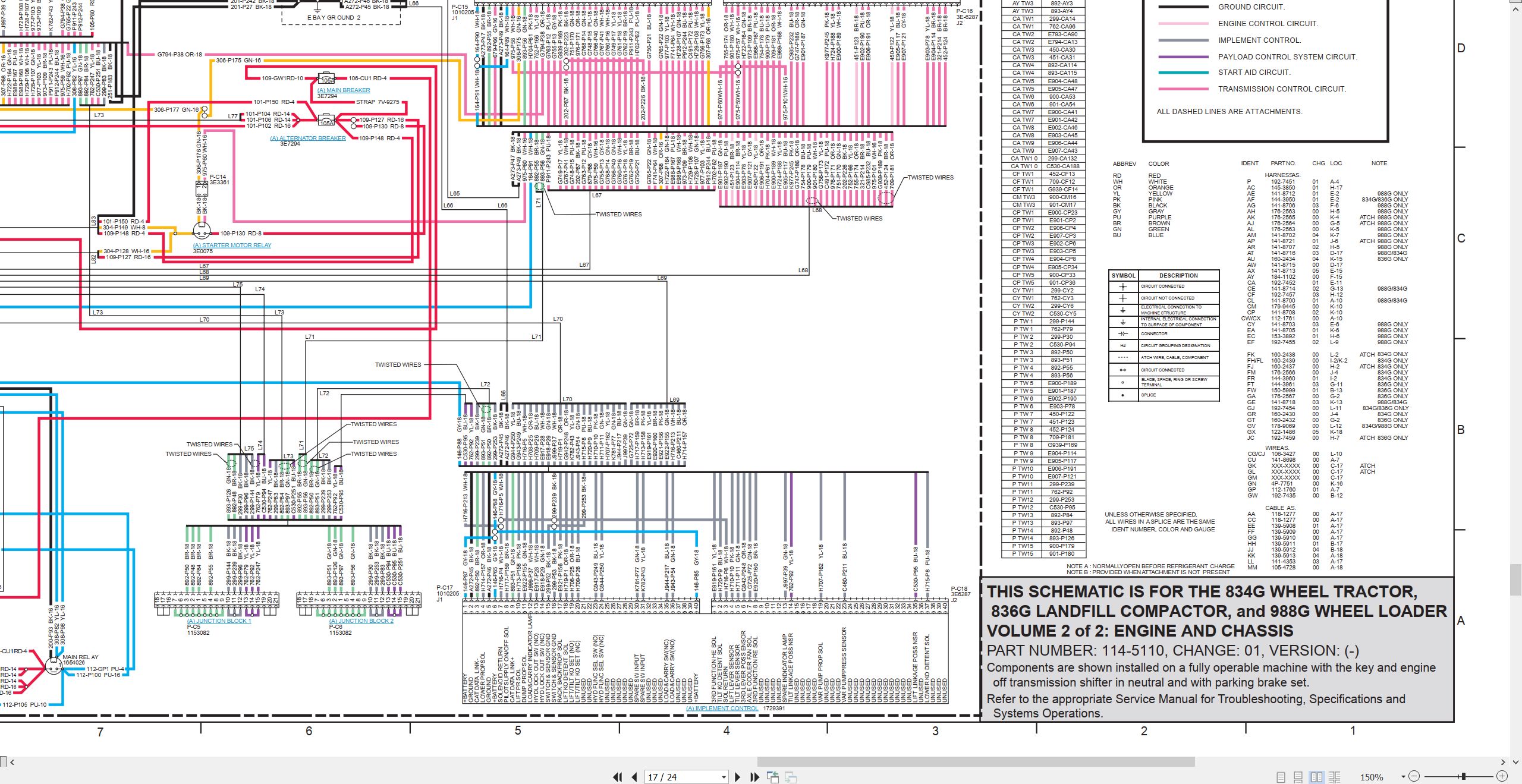Click the horizontal scrollbar left arrow
Image resolution: width=1522 pixels, height=784 pixels.
[x=12, y=762]
